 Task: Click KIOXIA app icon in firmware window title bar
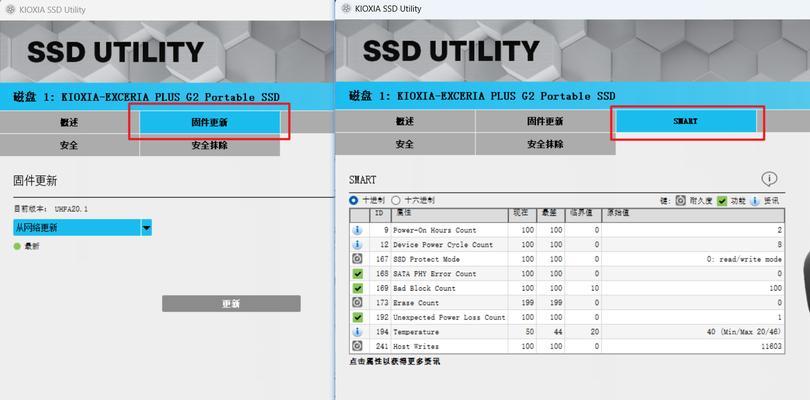click(x=9, y=10)
